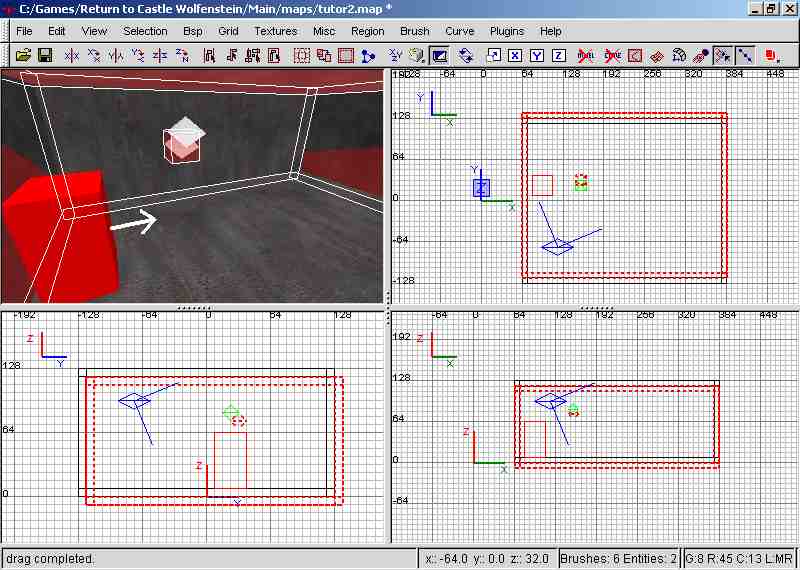This screenshot has height=570, width=800.
Task: Click the Hollow brush toolbar icon
Action: click(346, 55)
